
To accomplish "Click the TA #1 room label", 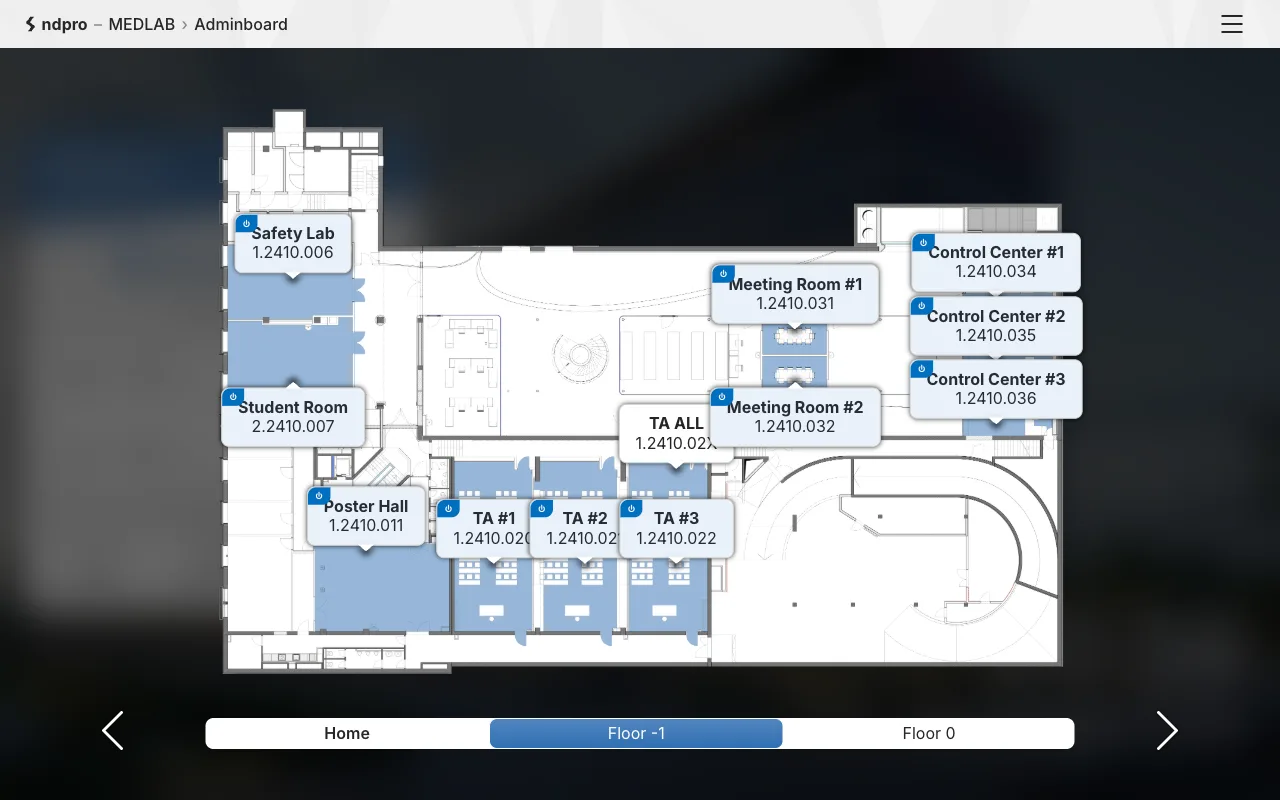I will click(x=494, y=528).
